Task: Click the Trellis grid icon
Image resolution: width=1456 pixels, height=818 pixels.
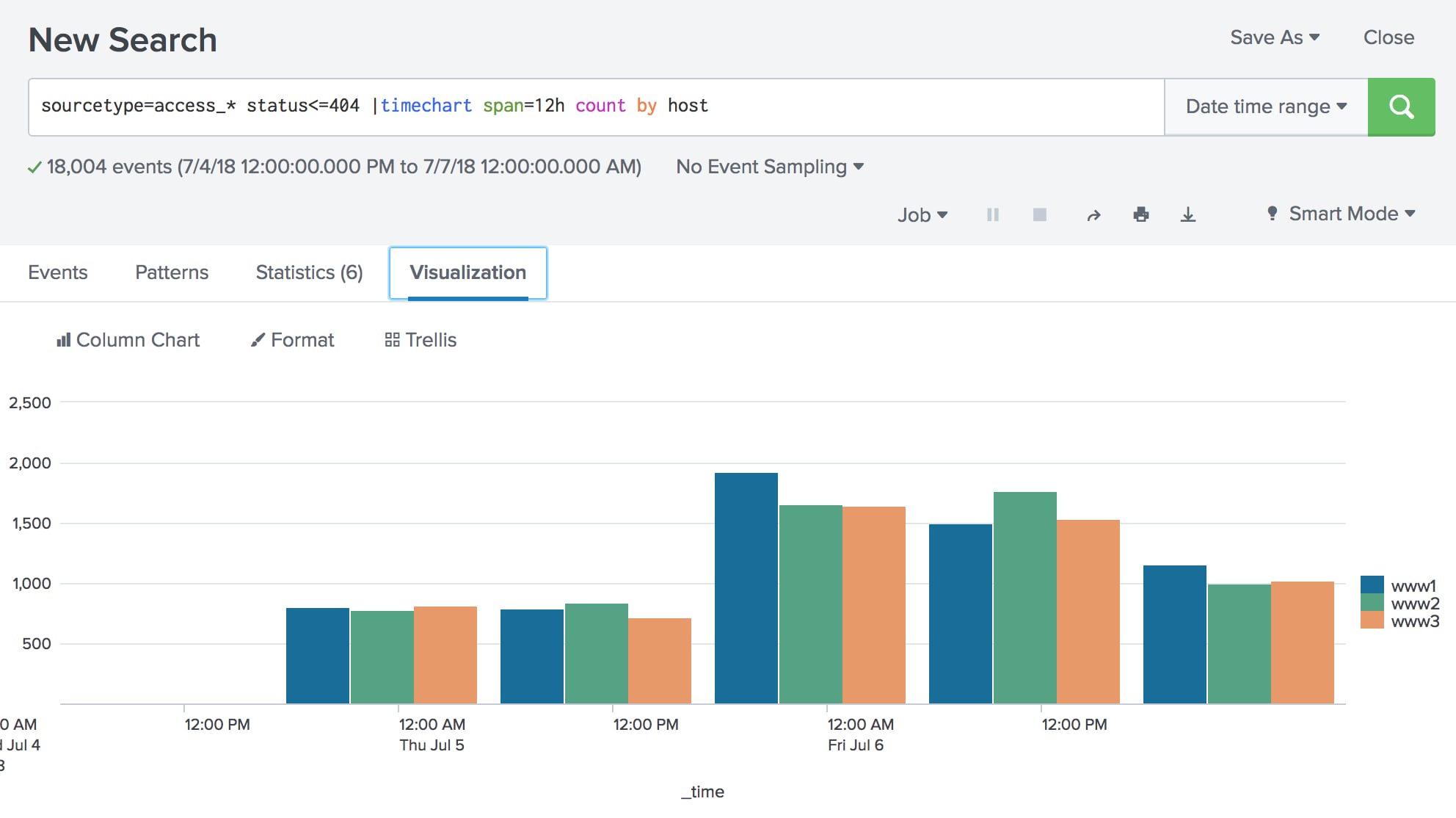Action: point(388,339)
